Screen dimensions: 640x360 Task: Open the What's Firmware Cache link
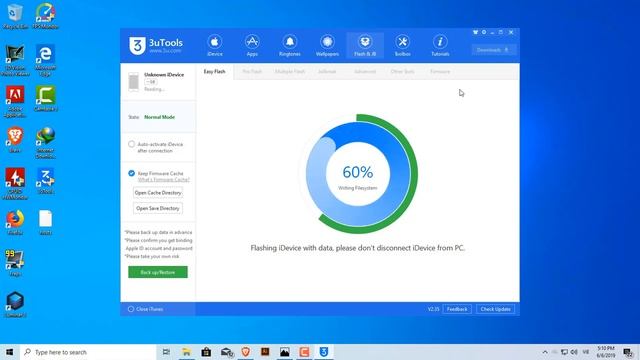pyautogui.click(x=164, y=180)
